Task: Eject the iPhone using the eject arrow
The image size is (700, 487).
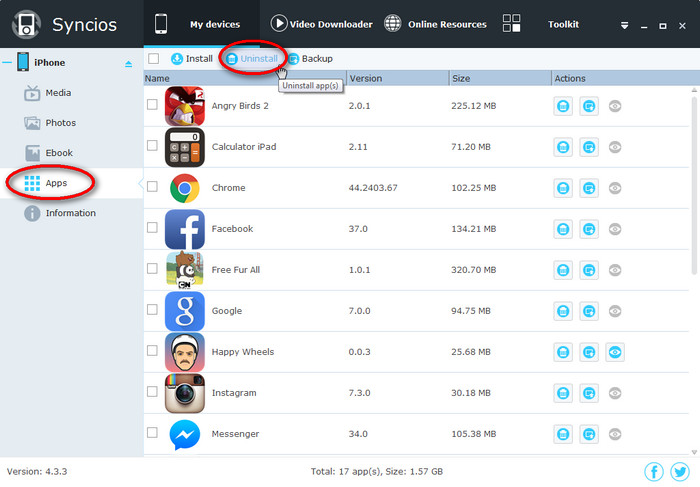Action: (129, 64)
